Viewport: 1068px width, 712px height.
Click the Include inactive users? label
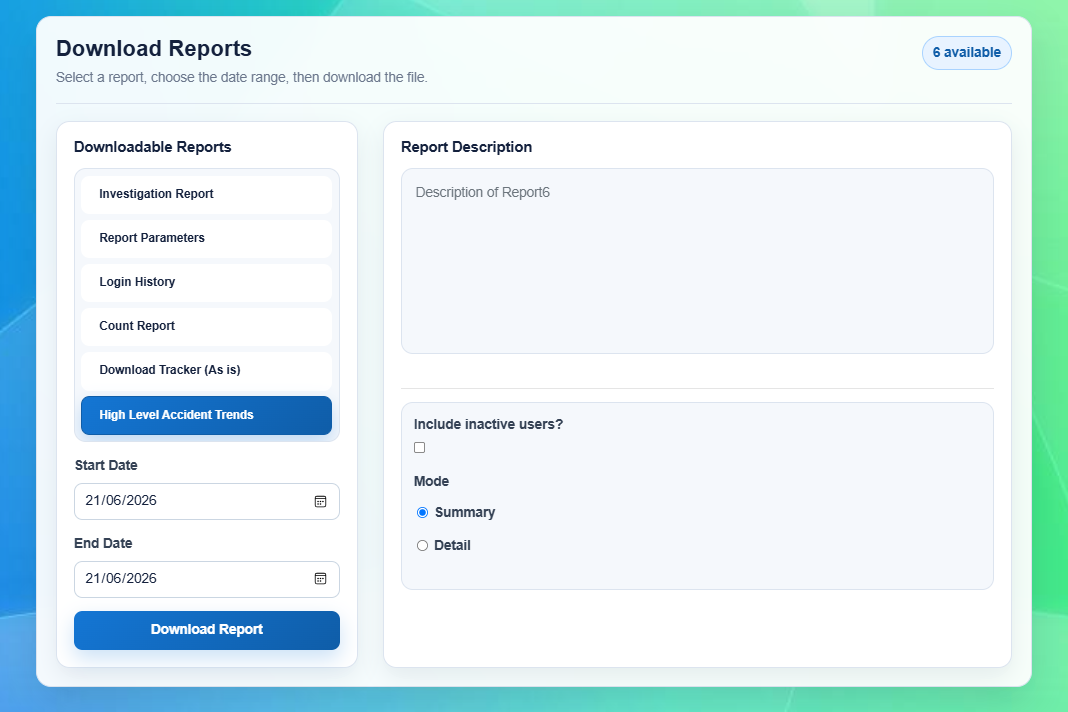click(x=488, y=424)
